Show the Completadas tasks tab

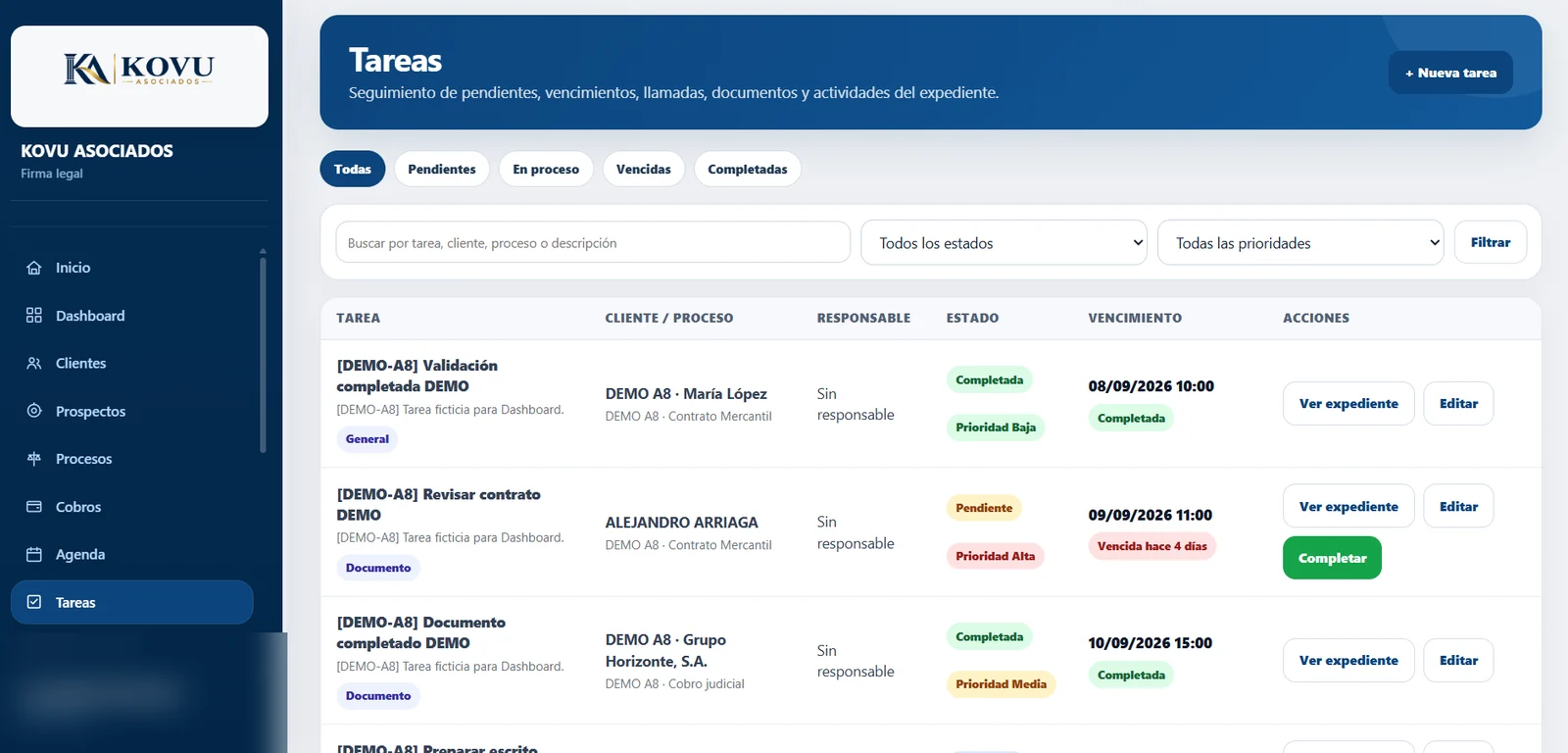pyautogui.click(x=748, y=169)
